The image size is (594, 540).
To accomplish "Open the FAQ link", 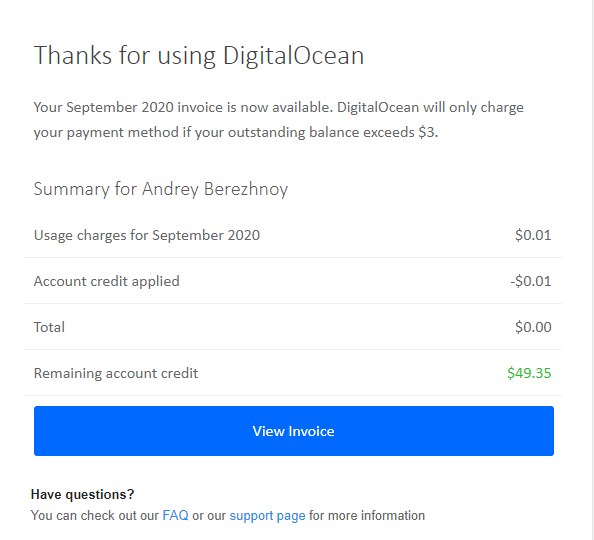I will [x=175, y=515].
